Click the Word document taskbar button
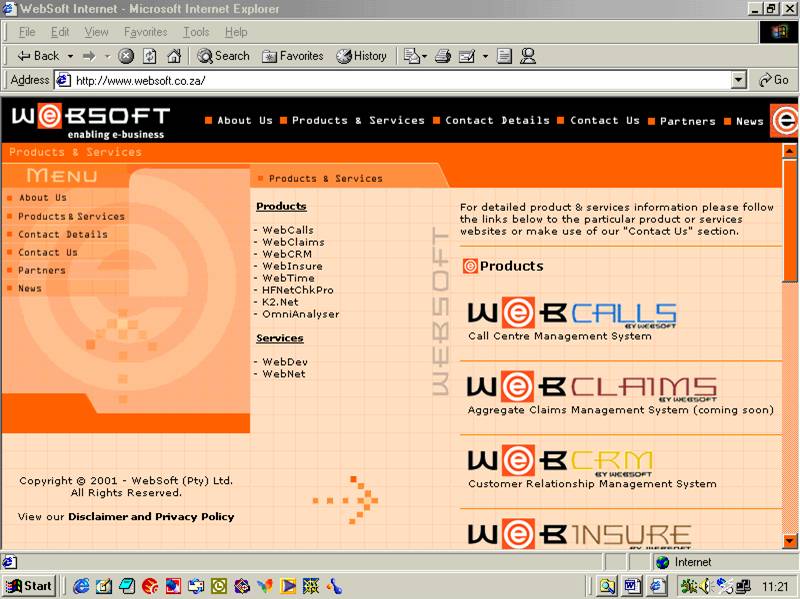 [x=632, y=586]
